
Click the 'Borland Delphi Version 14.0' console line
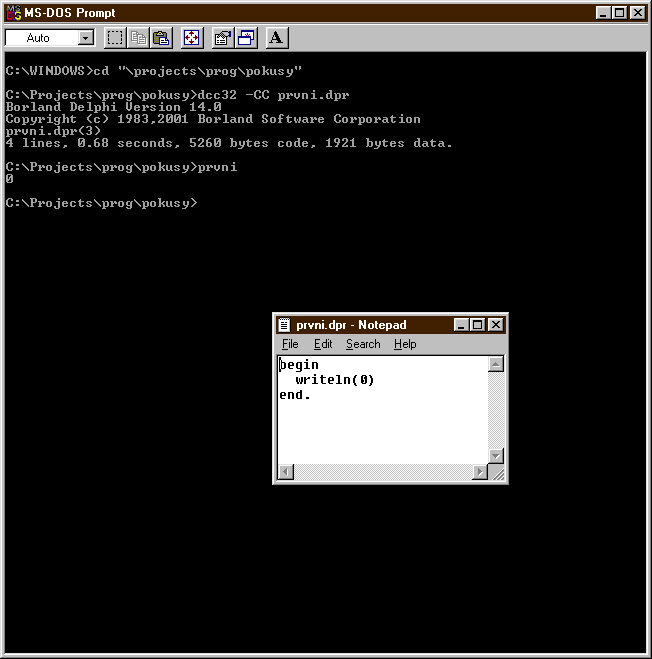tap(114, 107)
